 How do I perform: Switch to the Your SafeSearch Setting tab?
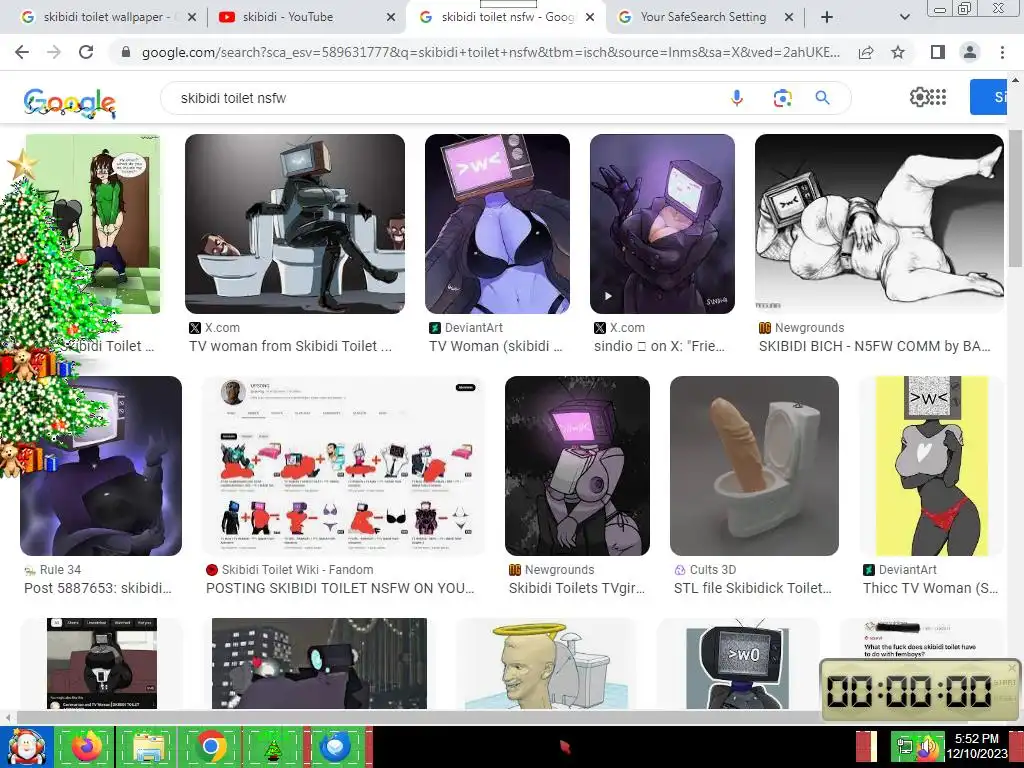click(x=703, y=17)
